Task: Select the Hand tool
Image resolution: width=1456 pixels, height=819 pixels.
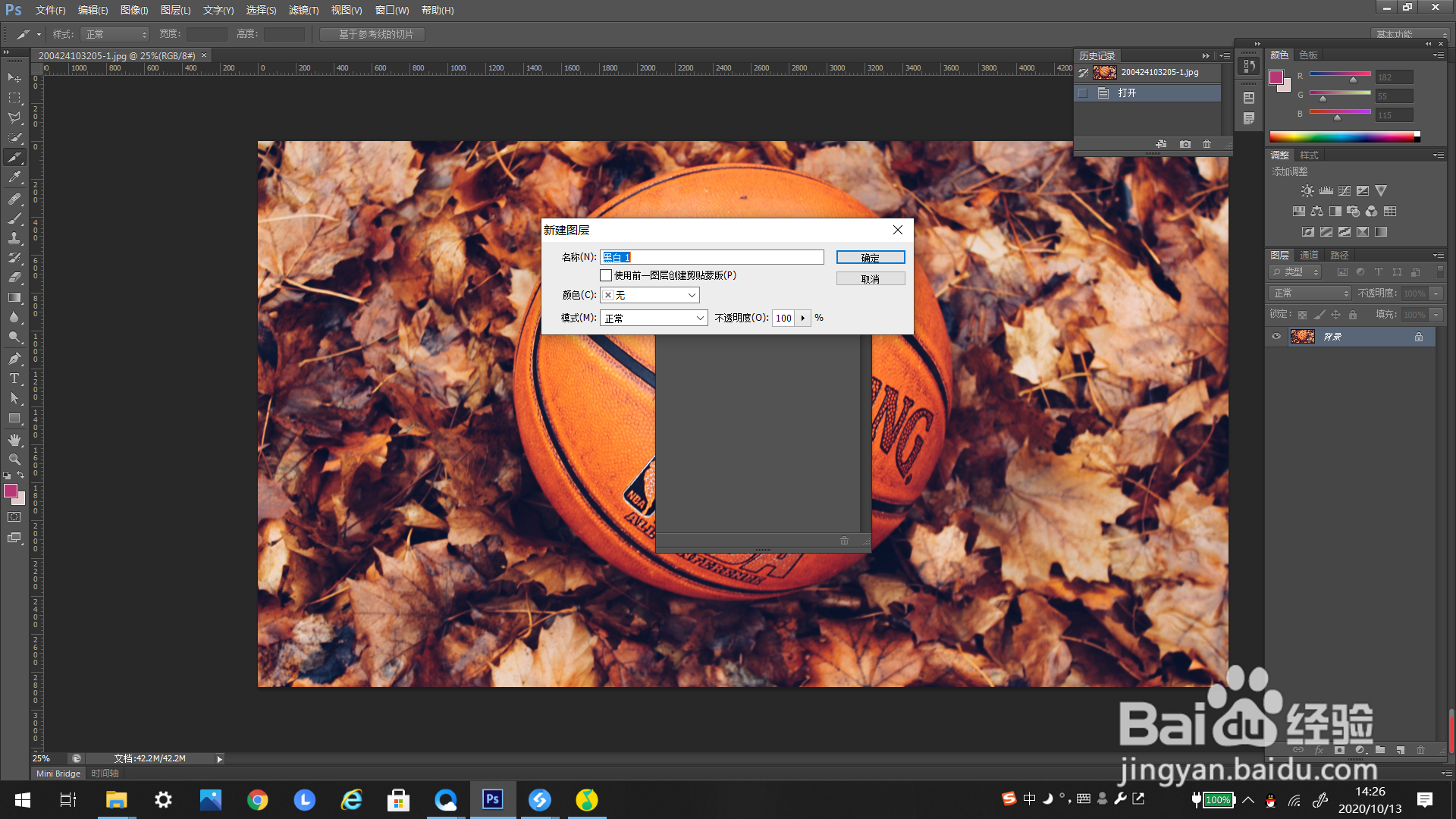Action: pyautogui.click(x=14, y=440)
